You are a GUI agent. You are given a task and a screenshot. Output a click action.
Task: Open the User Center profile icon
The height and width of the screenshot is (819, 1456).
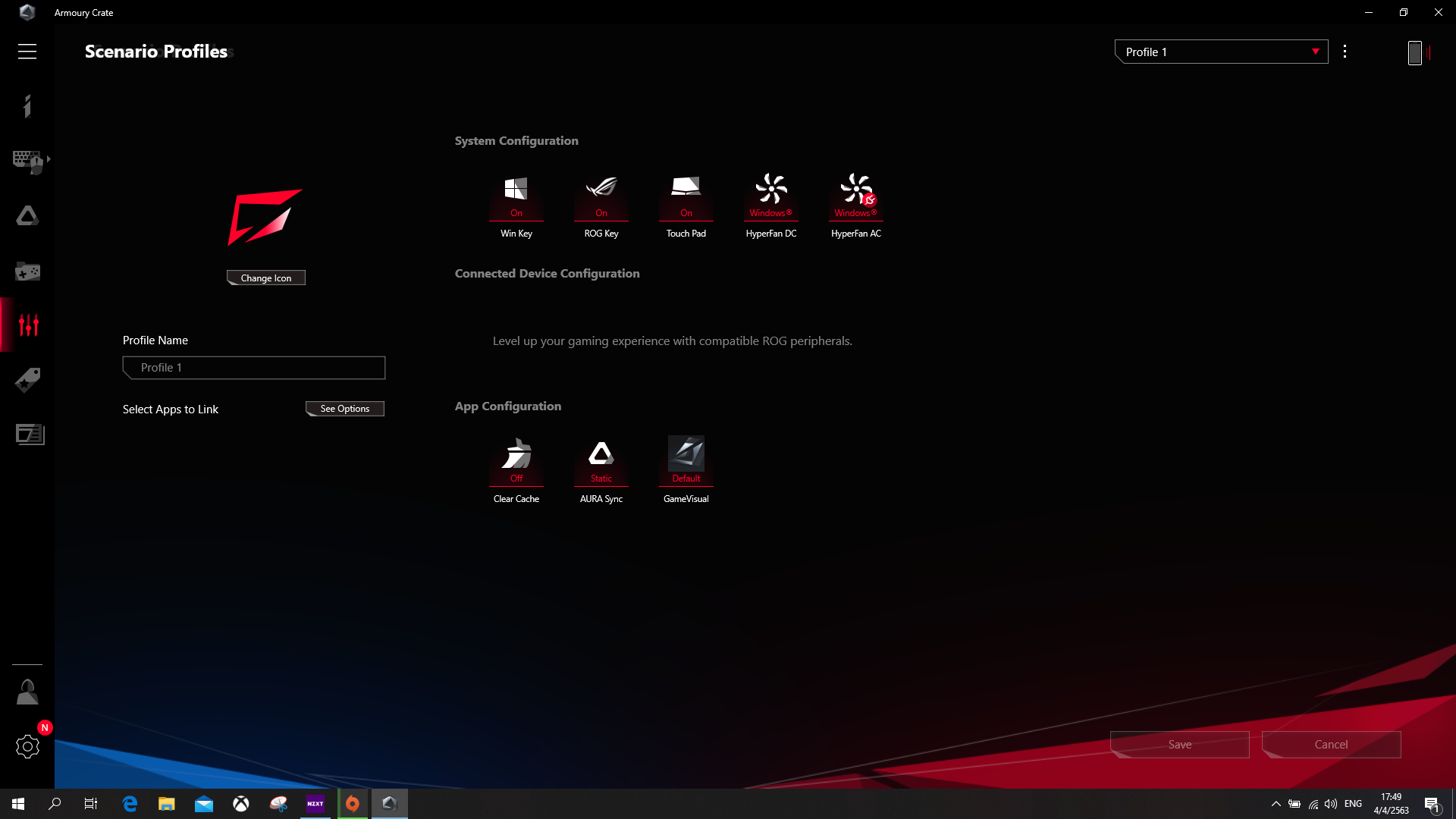(x=27, y=692)
